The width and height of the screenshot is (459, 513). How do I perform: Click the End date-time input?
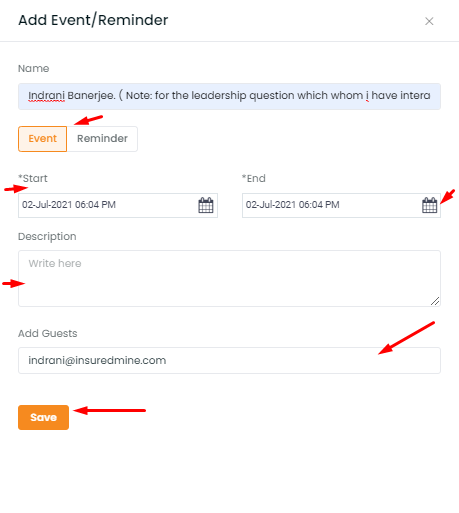341,205
